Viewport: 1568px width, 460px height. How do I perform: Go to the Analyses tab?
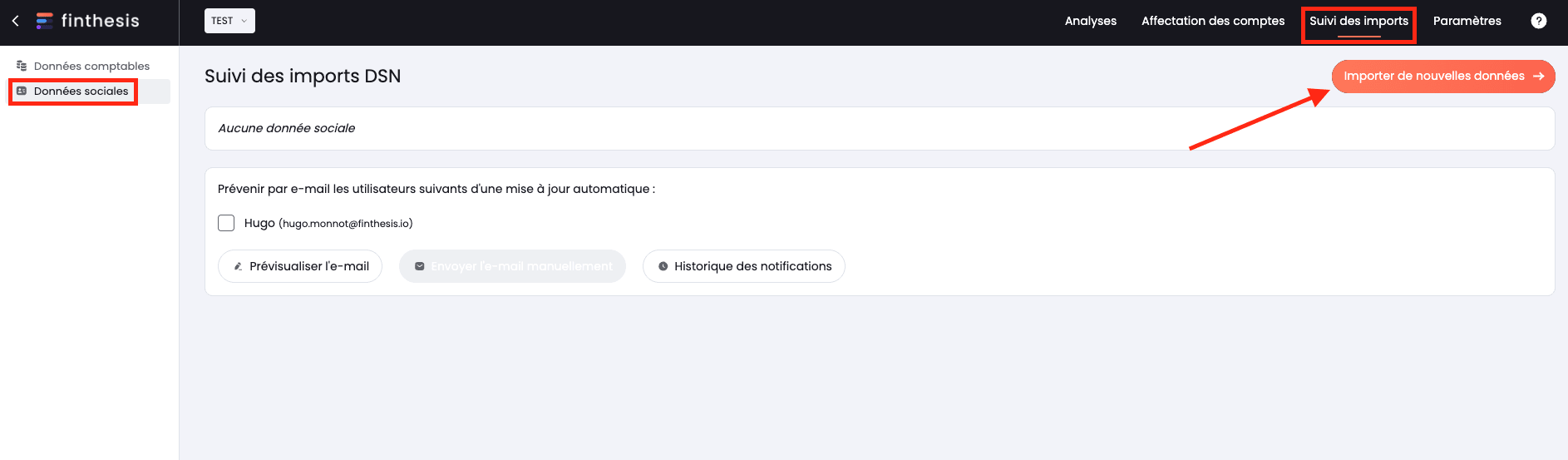1091,21
